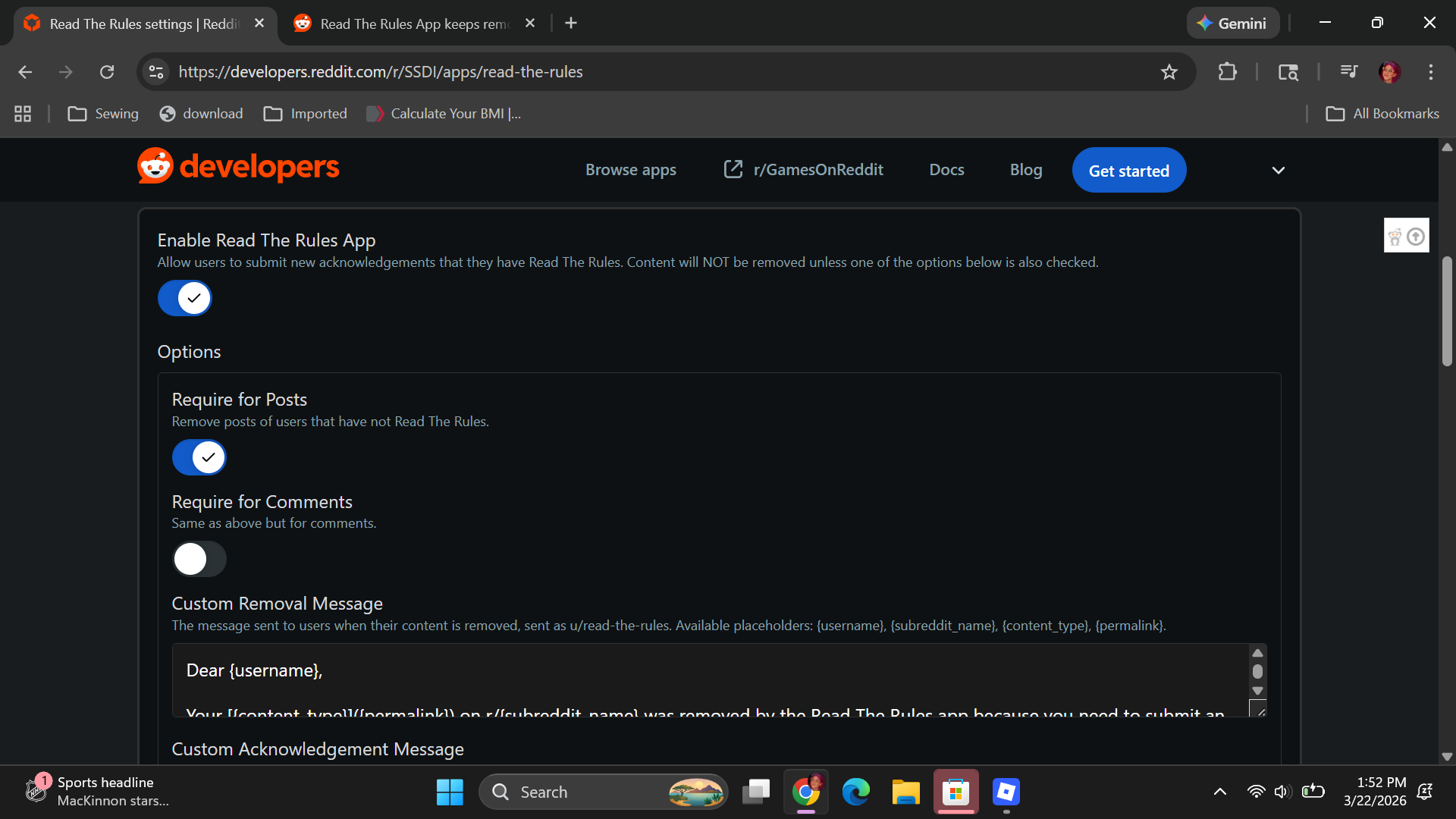Click the Get started button
The width and height of the screenshot is (1456, 819).
pos(1128,171)
